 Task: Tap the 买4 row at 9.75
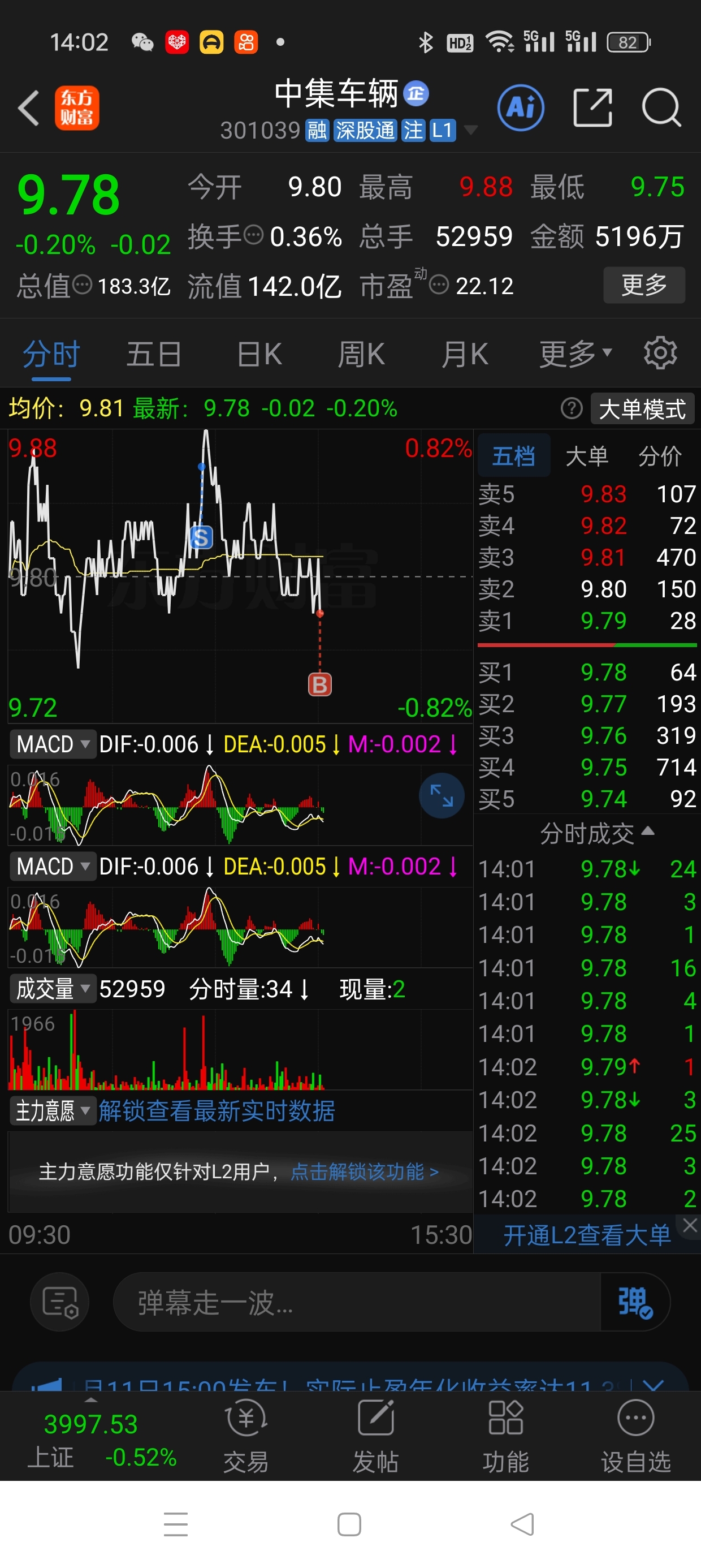click(x=587, y=767)
